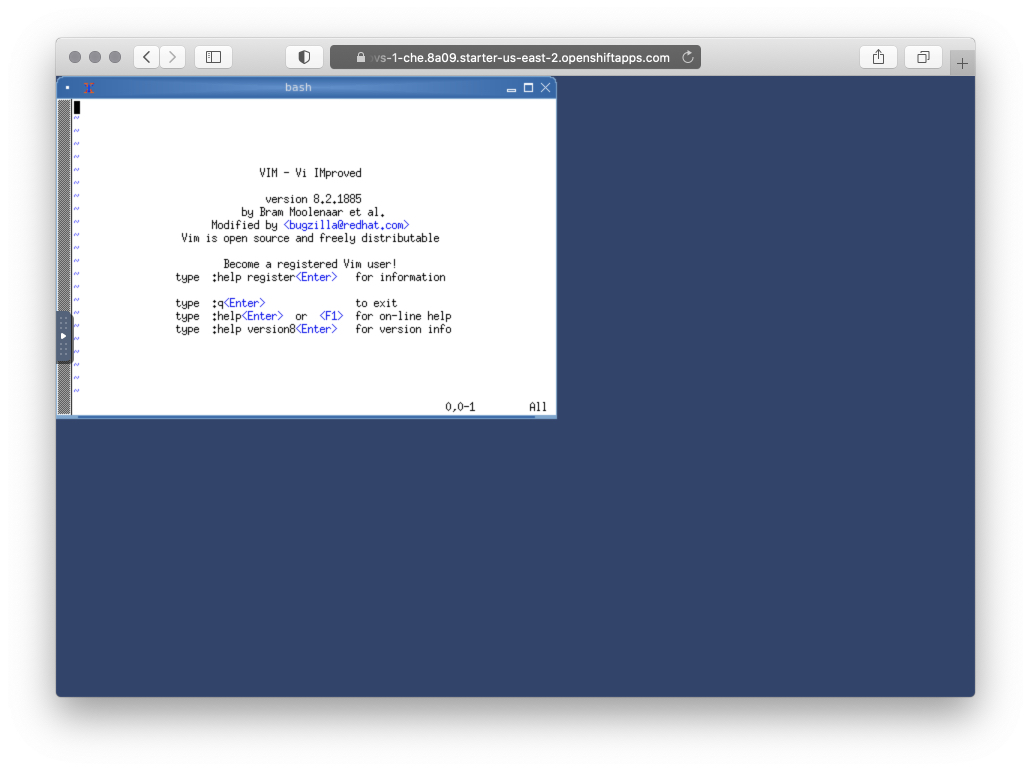Image resolution: width=1031 pixels, height=771 pixels.
Task: Click the share icon in the browser toolbar
Action: pyautogui.click(x=878, y=56)
